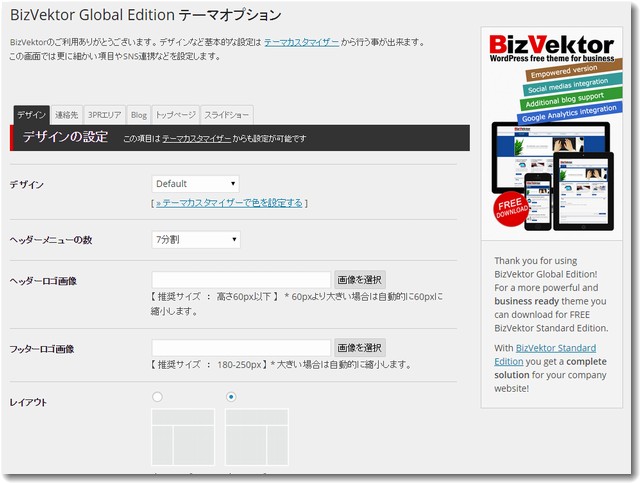Switch to the デザイン tab
The width and height of the screenshot is (640, 483).
pyautogui.click(x=32, y=115)
